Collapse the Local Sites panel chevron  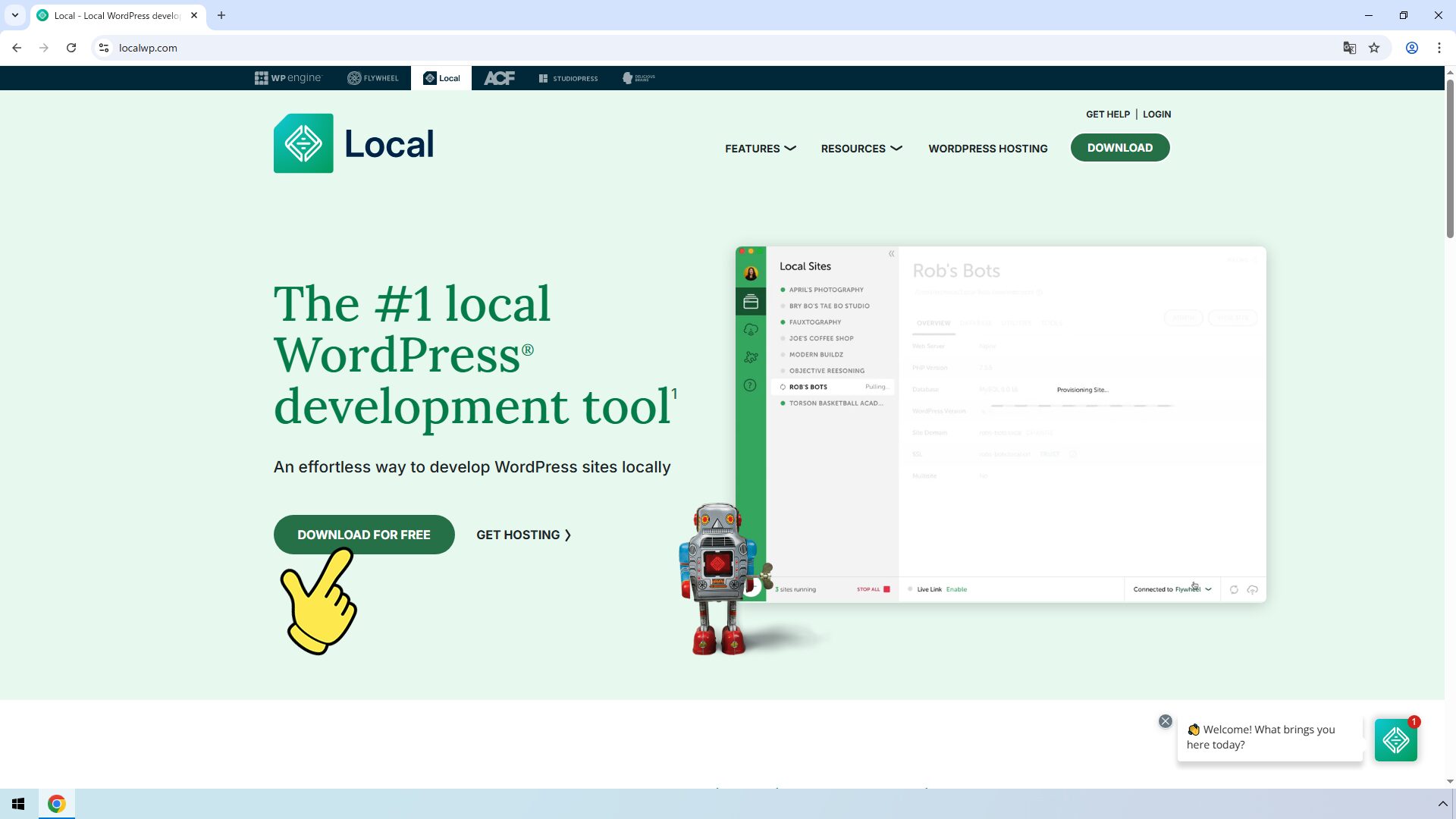[891, 254]
